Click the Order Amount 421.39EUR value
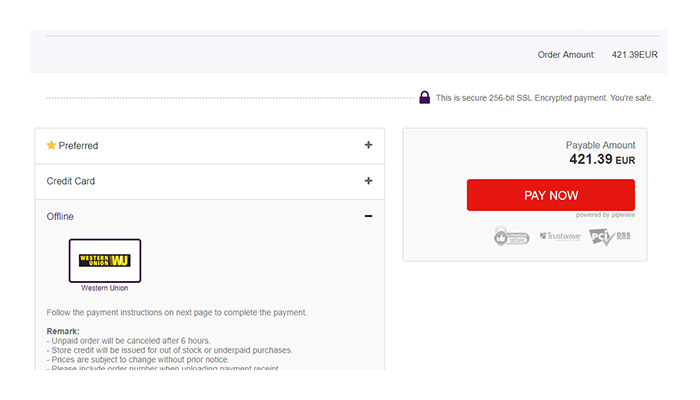 [x=634, y=55]
